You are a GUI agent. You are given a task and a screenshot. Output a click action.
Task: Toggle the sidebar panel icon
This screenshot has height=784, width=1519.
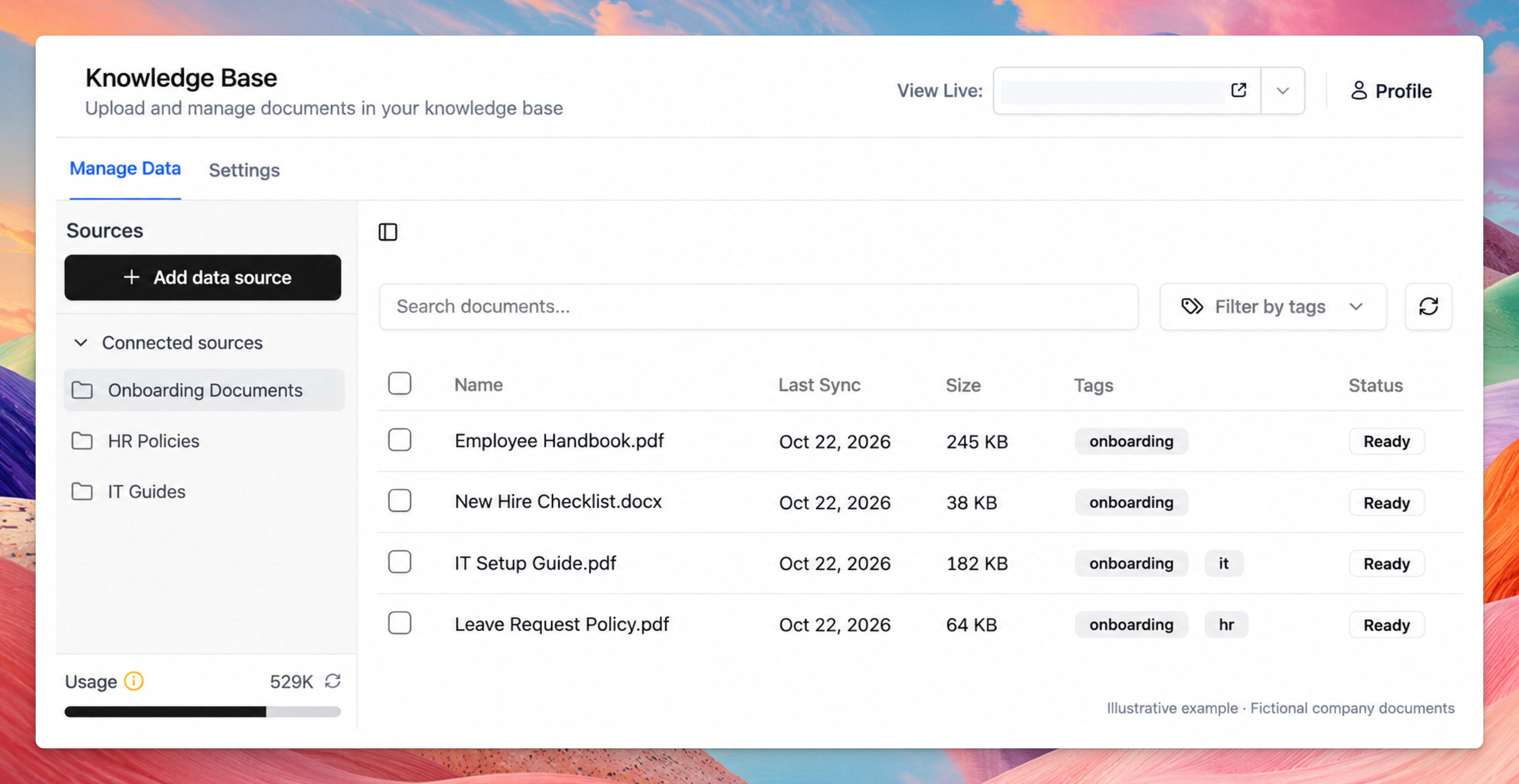tap(387, 232)
